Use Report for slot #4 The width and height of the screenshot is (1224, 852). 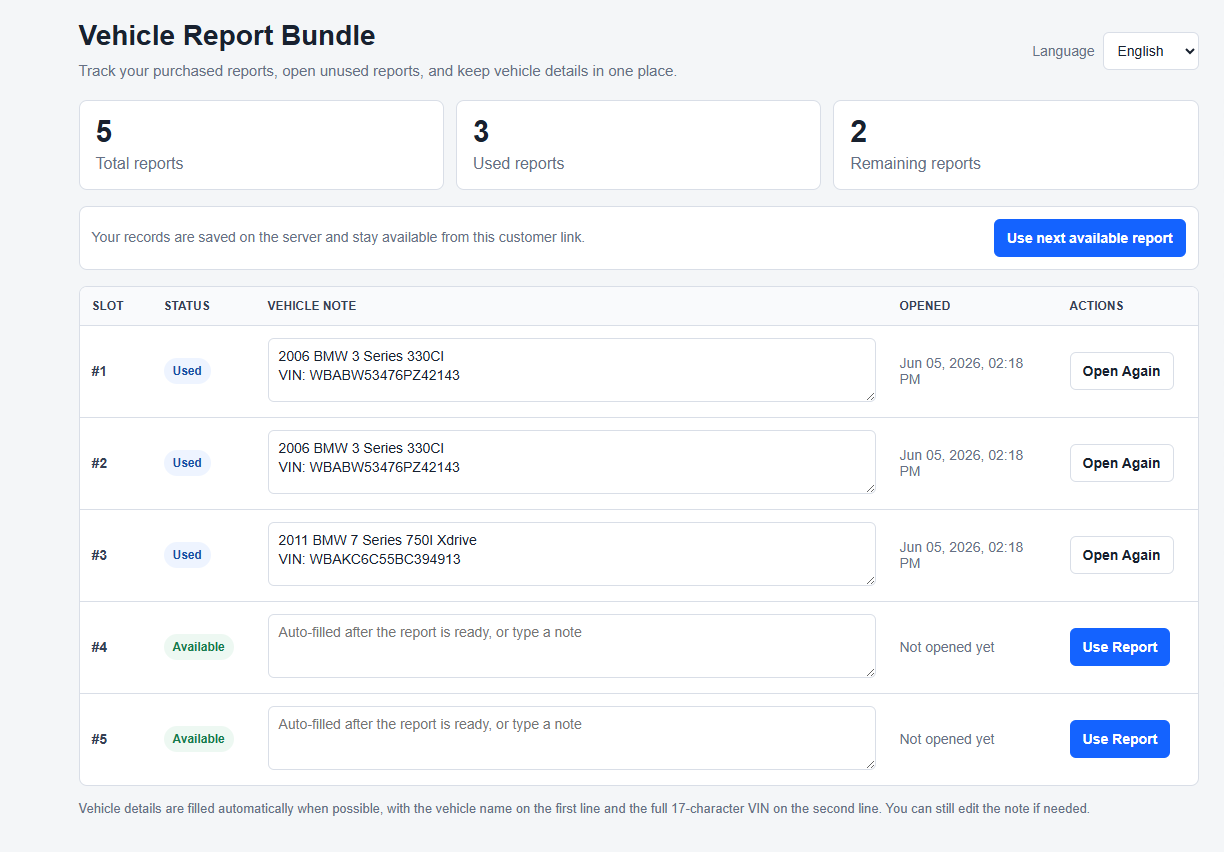point(1119,647)
